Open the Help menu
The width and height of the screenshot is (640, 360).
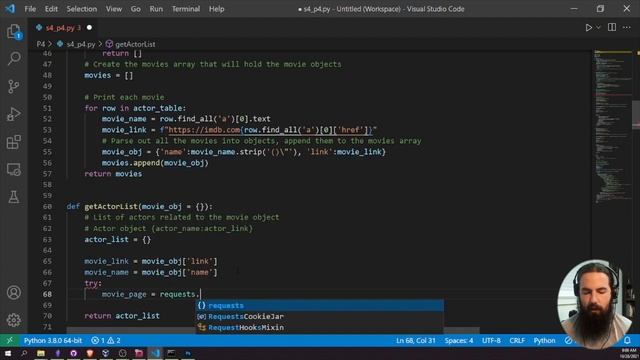(216, 9)
